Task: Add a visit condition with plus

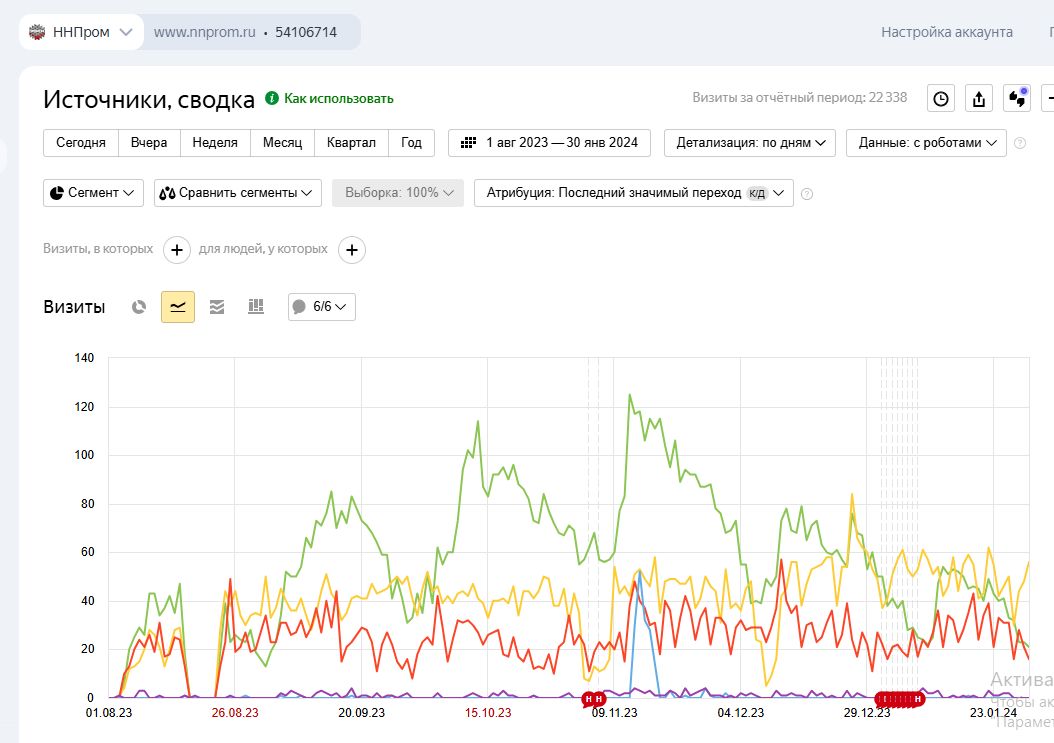Action: (x=176, y=249)
